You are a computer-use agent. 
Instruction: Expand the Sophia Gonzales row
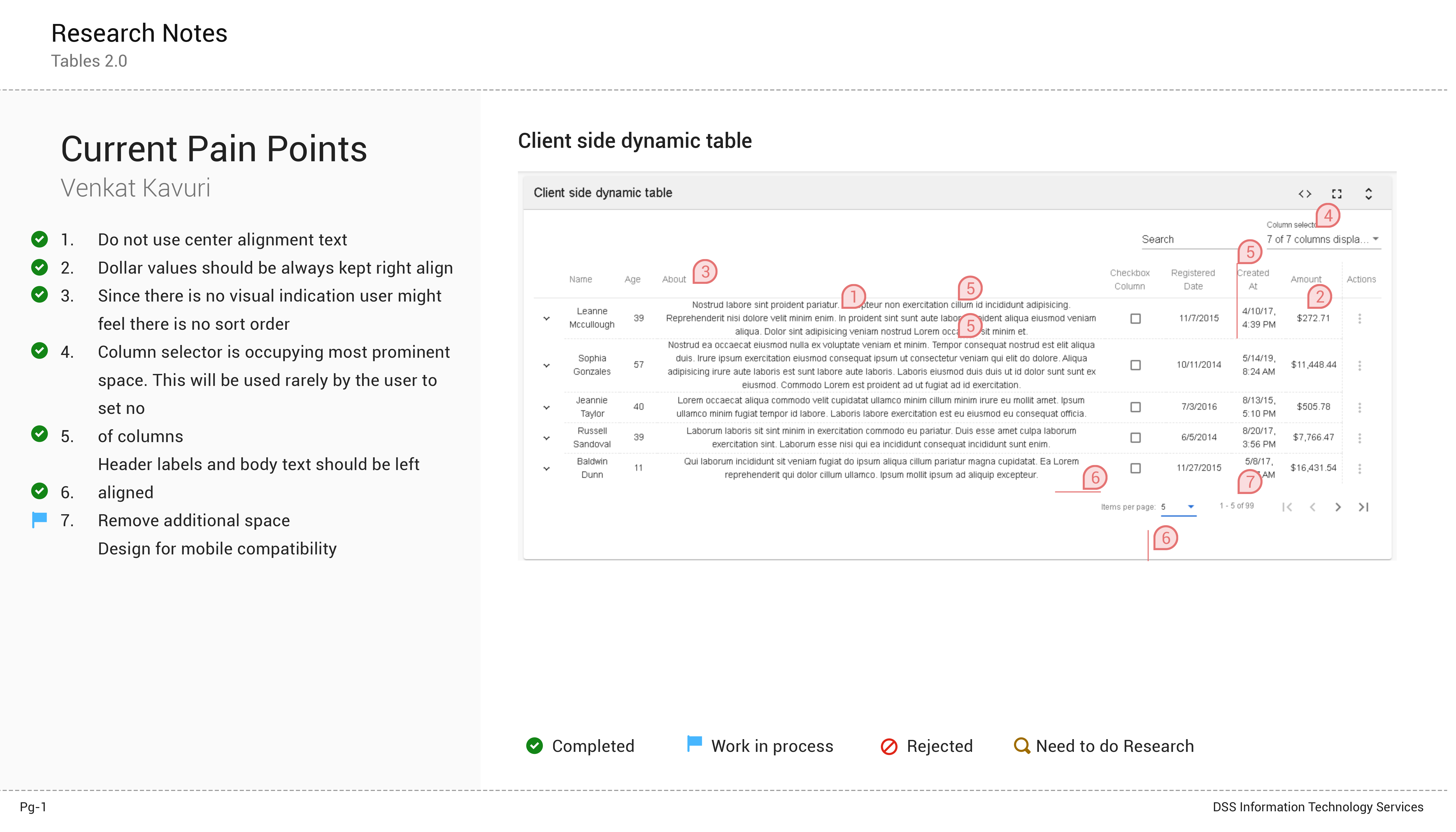click(546, 366)
